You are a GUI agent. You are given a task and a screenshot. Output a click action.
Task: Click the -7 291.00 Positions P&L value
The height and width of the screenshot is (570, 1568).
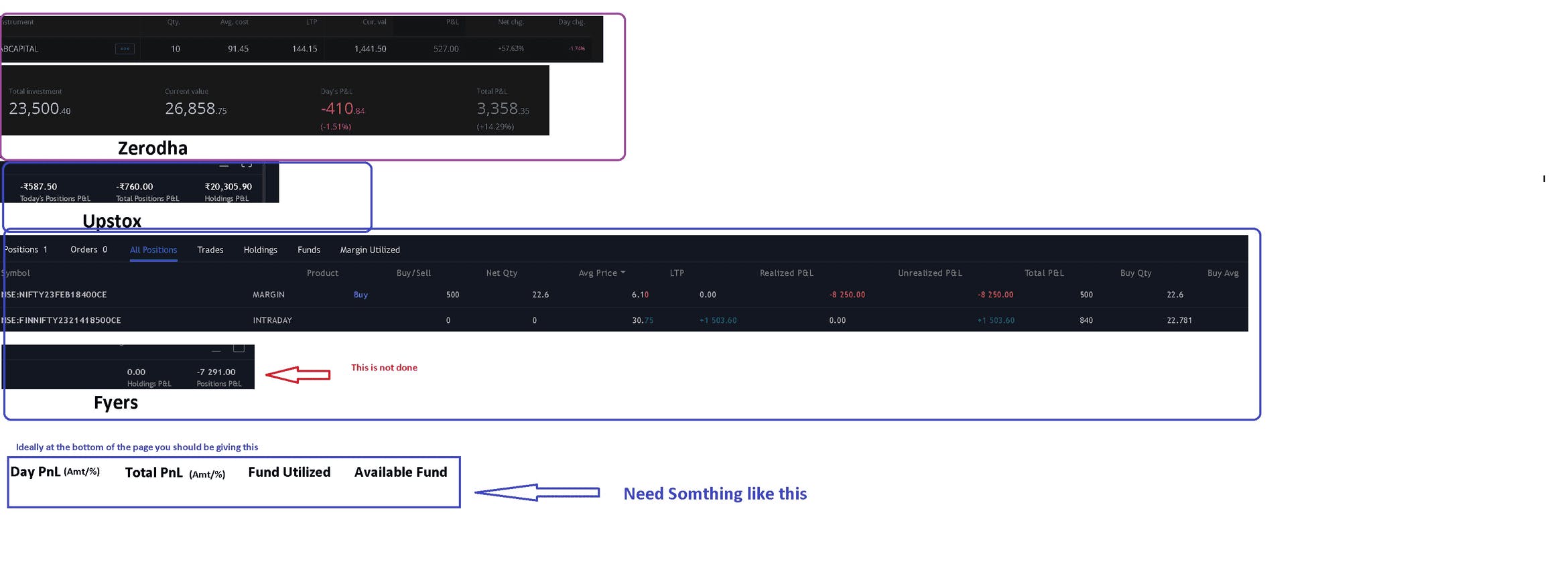click(216, 372)
